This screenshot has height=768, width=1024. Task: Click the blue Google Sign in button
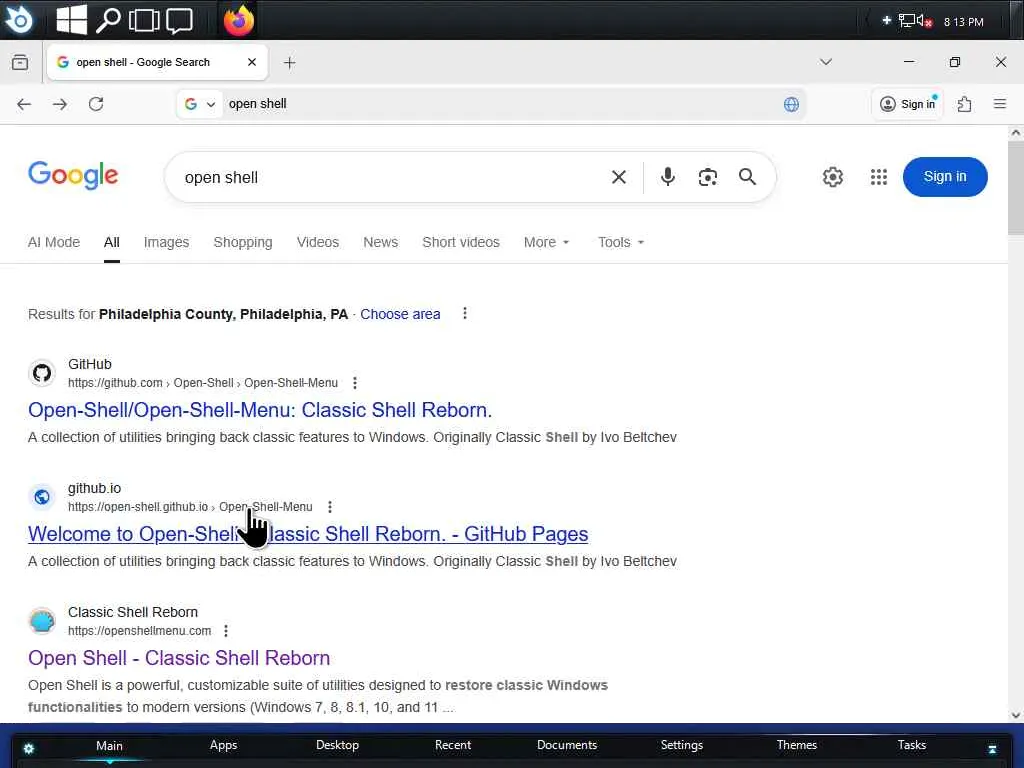coord(945,177)
